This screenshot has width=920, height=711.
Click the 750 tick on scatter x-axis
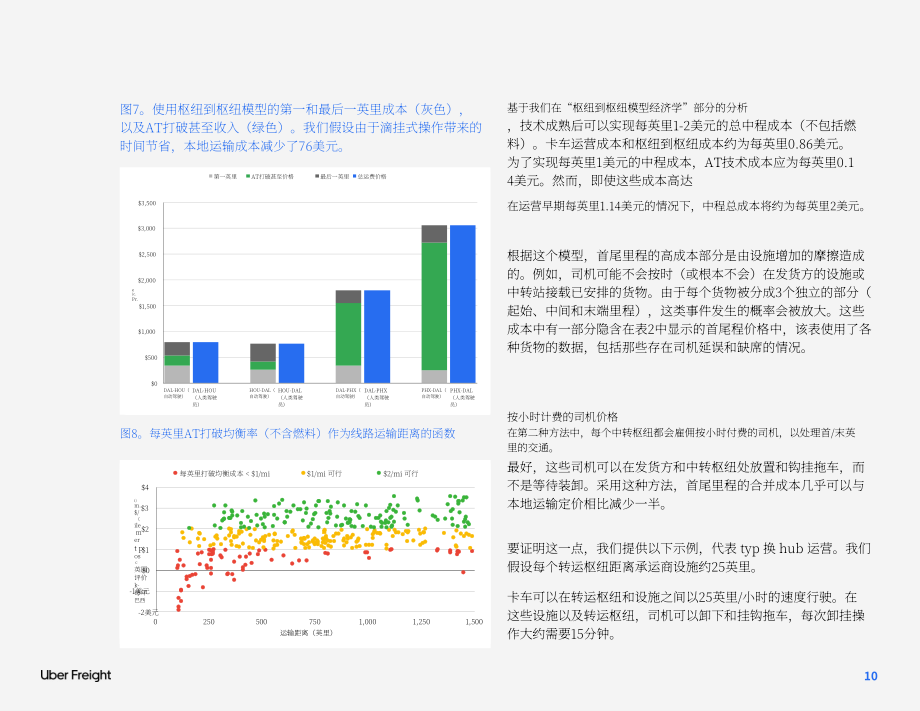(314, 622)
